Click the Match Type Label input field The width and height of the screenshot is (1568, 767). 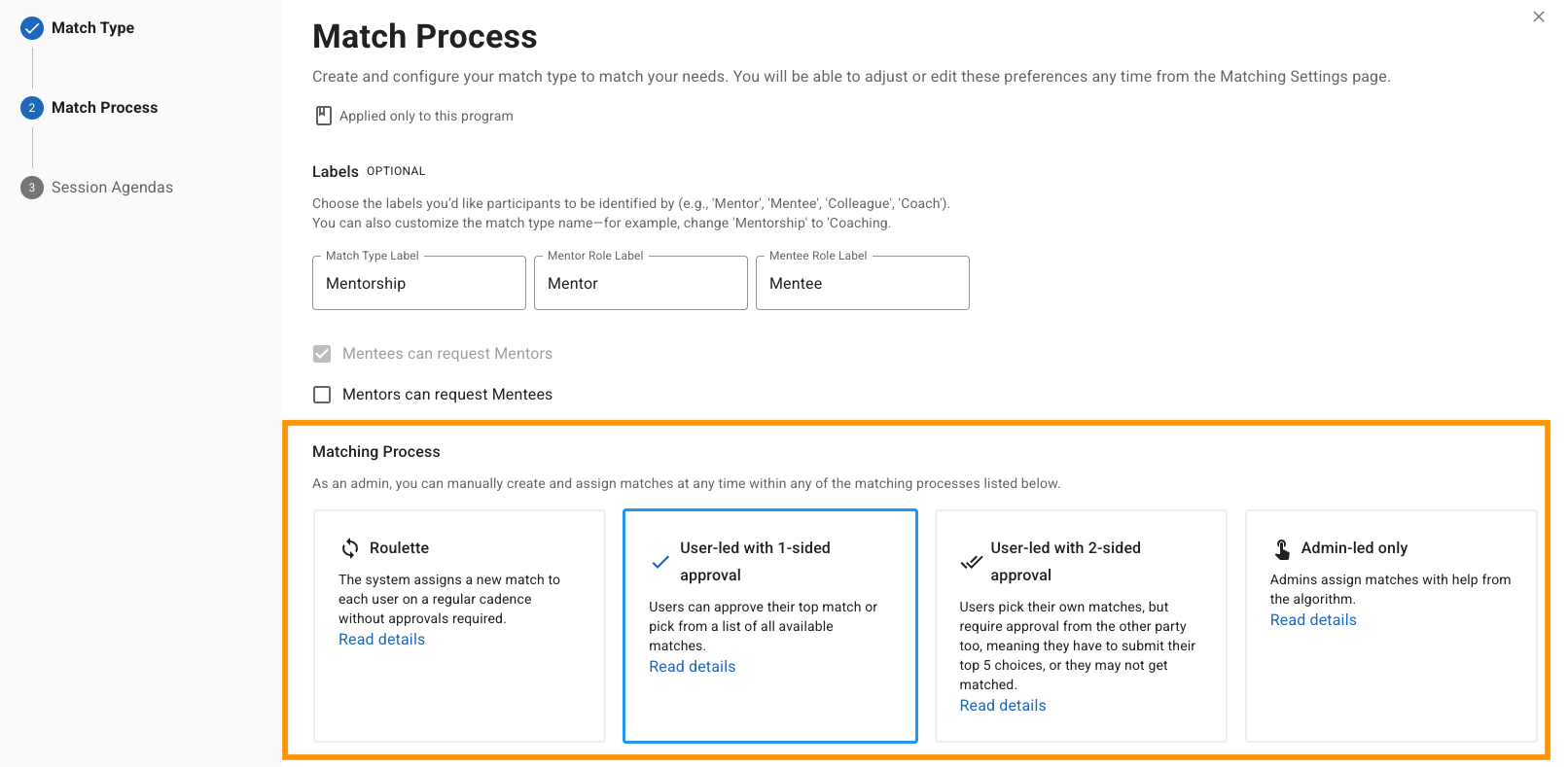point(418,284)
